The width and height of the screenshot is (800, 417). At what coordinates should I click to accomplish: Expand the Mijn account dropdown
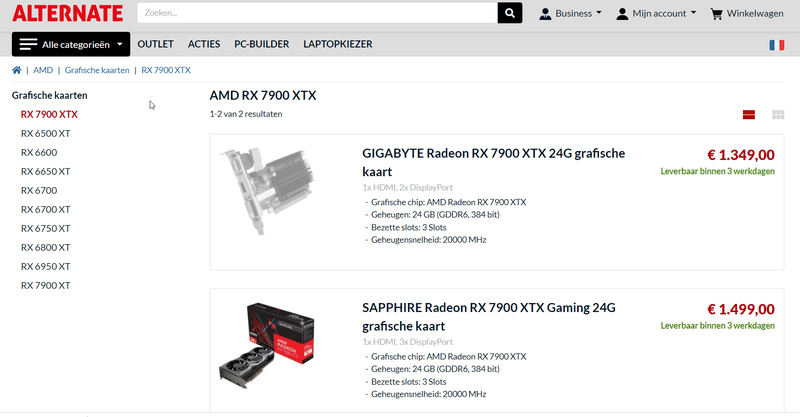click(656, 14)
